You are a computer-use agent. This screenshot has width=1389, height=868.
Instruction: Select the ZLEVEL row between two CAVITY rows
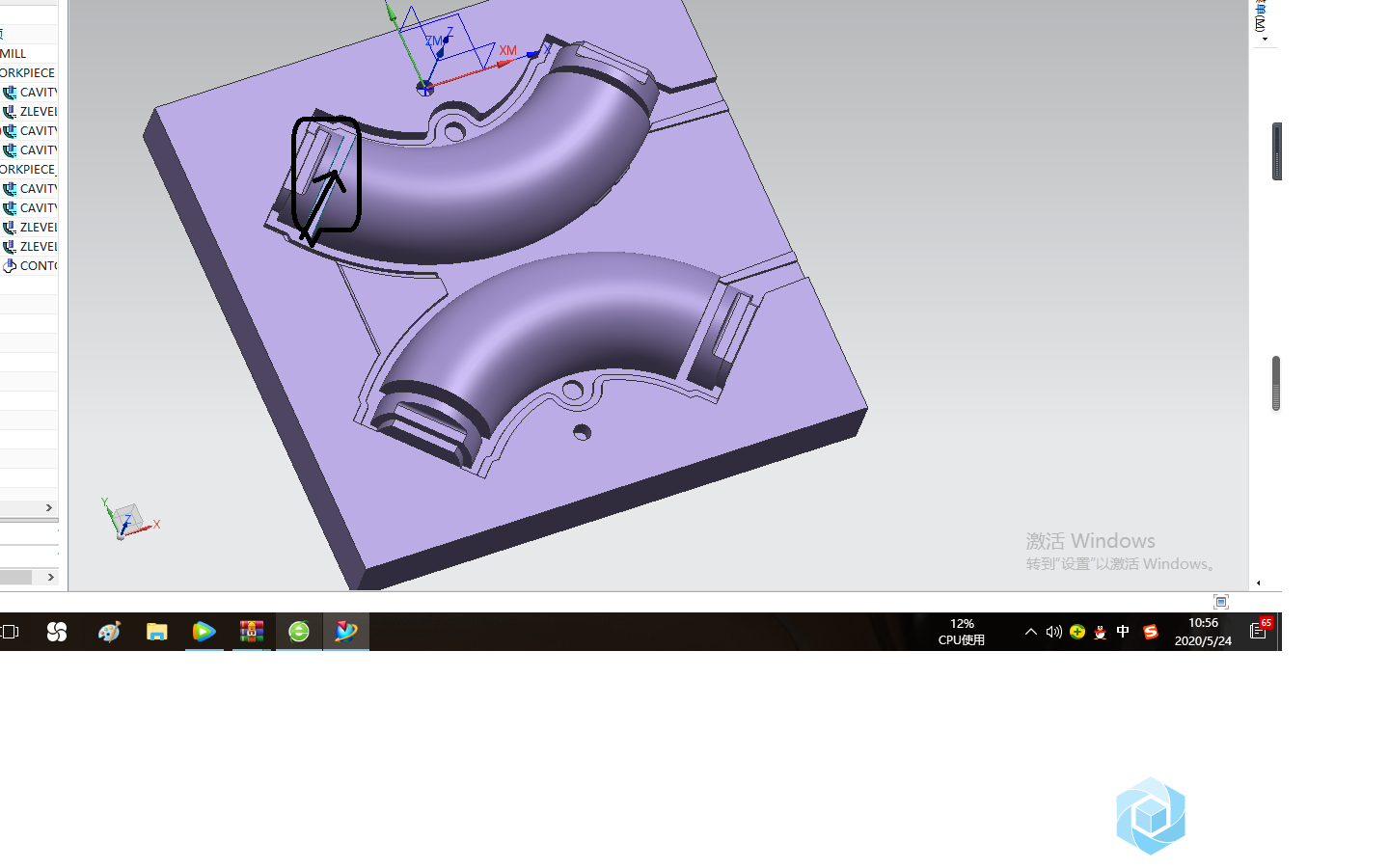point(29,111)
